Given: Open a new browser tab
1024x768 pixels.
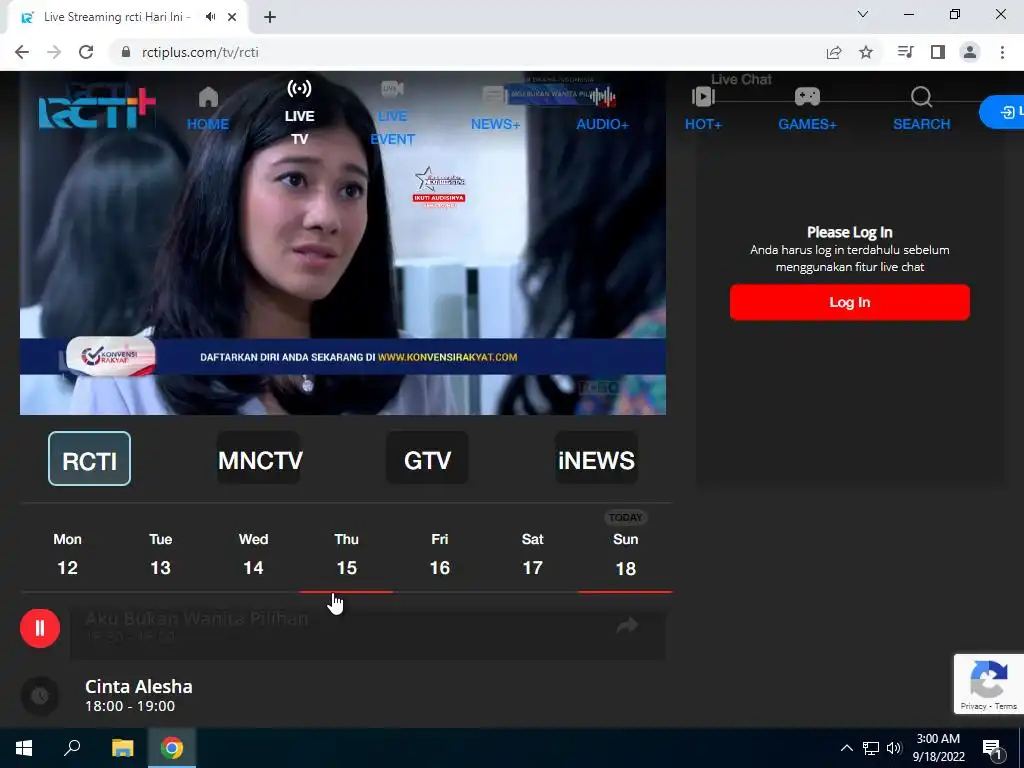Looking at the screenshot, I should pyautogui.click(x=270, y=18).
